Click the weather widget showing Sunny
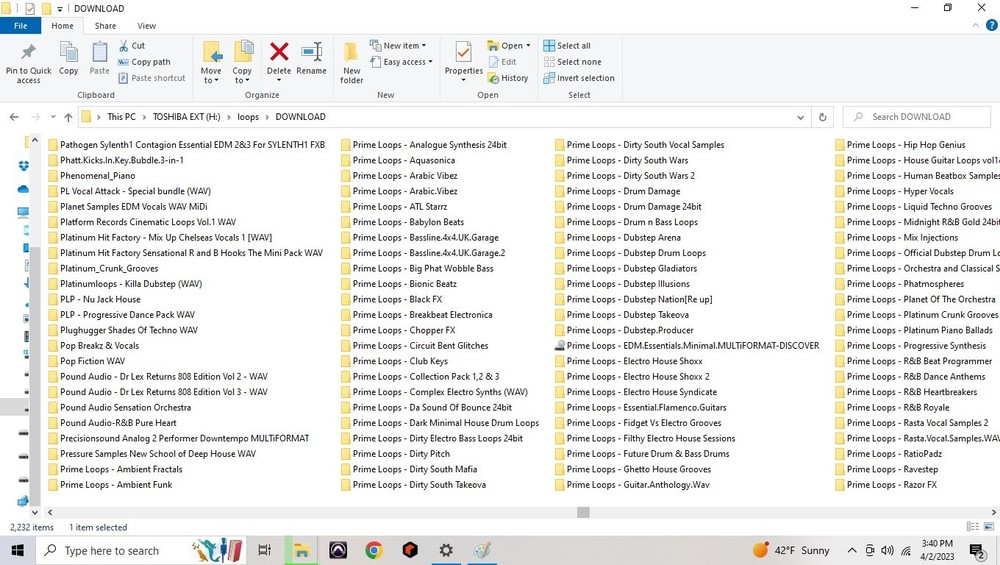Viewport: 1000px width, 565px height. [x=791, y=550]
